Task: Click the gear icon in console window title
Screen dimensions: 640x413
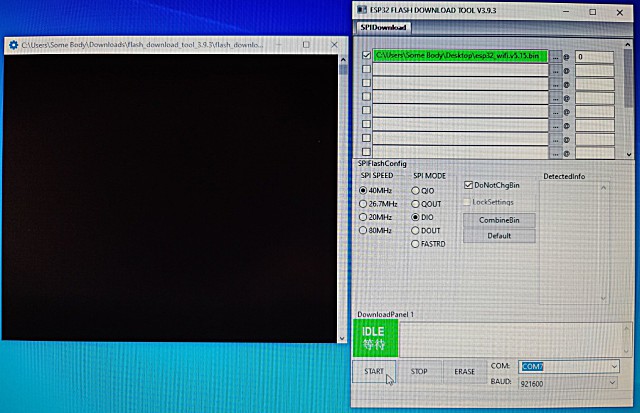Action: (x=13, y=44)
